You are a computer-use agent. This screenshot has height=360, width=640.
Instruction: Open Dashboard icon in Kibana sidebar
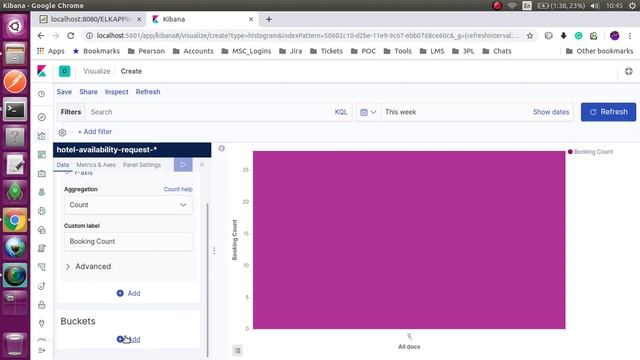pos(42,155)
